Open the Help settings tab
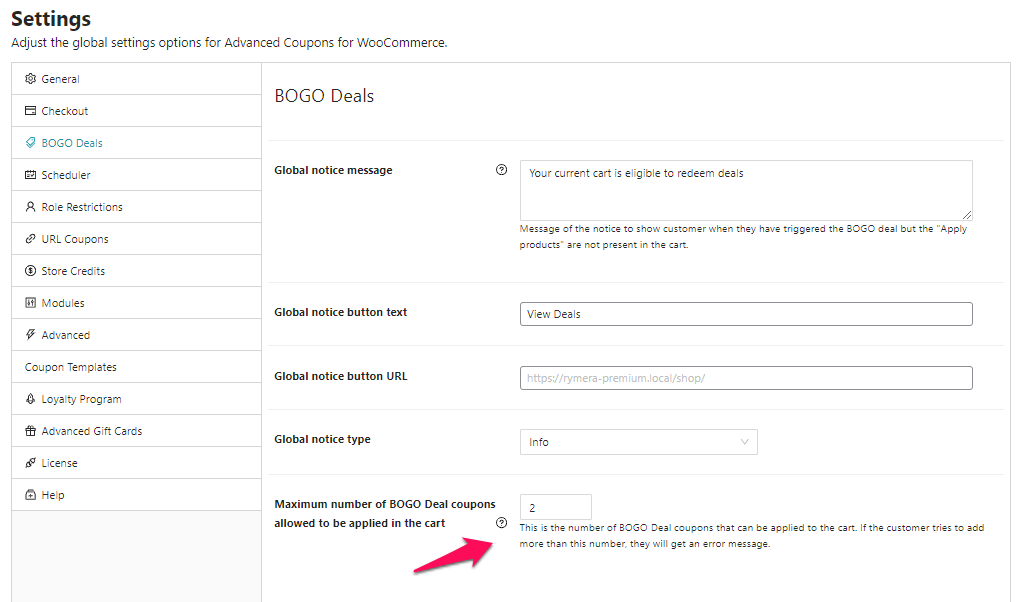This screenshot has width=1033, height=602. pyautogui.click(x=53, y=495)
